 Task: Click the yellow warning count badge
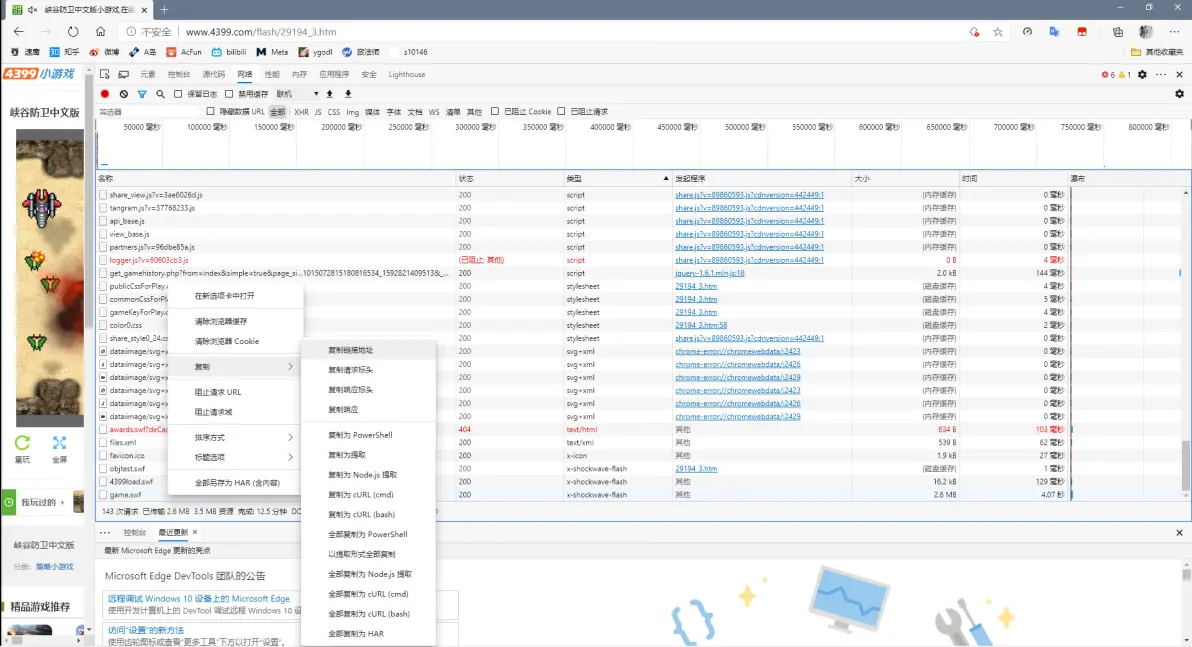[1124, 75]
